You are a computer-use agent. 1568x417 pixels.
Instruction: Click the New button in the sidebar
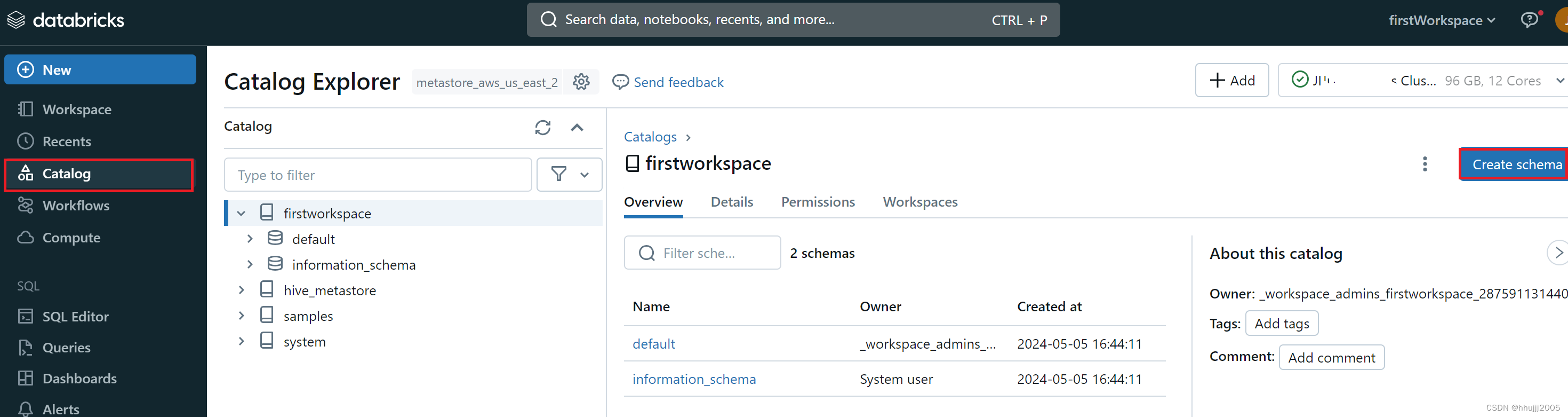pos(100,69)
